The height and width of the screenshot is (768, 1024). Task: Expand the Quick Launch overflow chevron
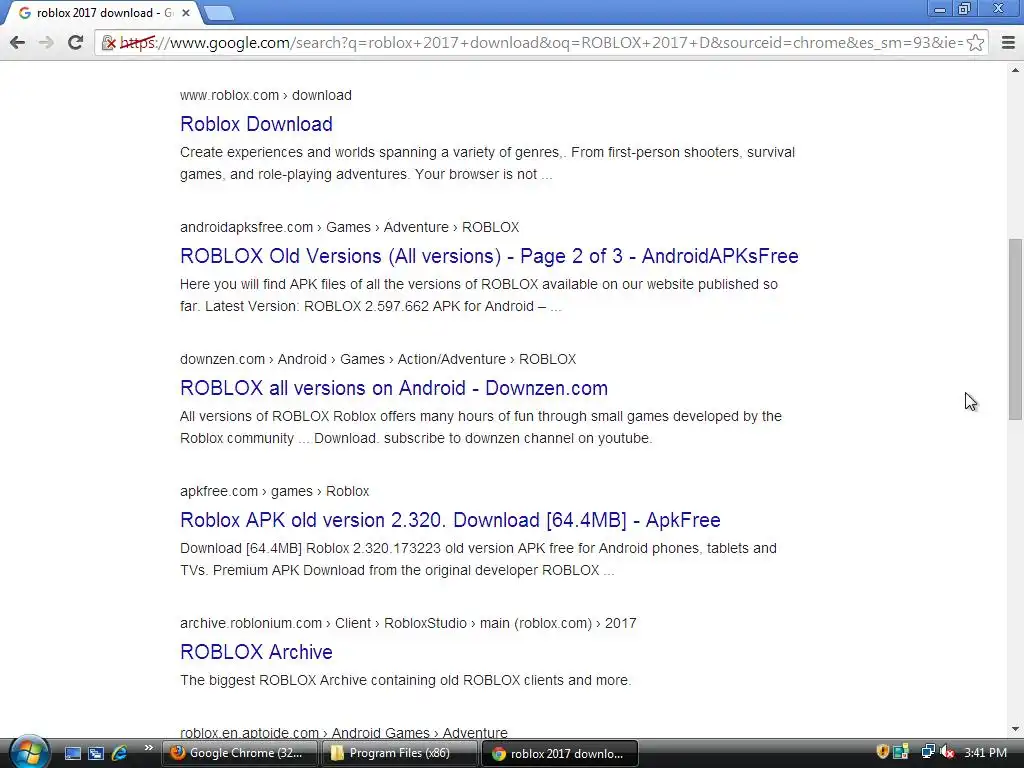(148, 748)
